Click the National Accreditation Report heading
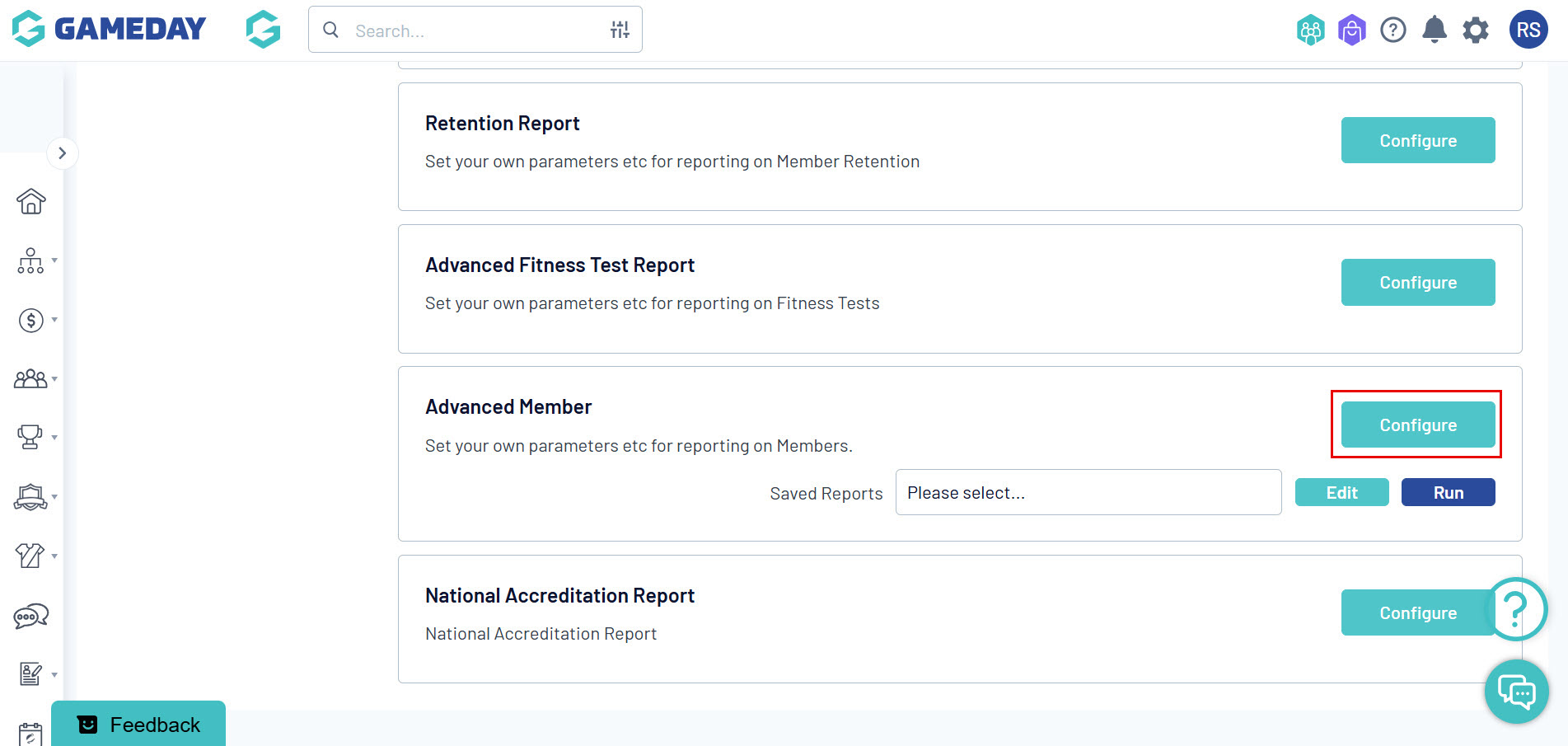The width and height of the screenshot is (1568, 746). [x=560, y=595]
